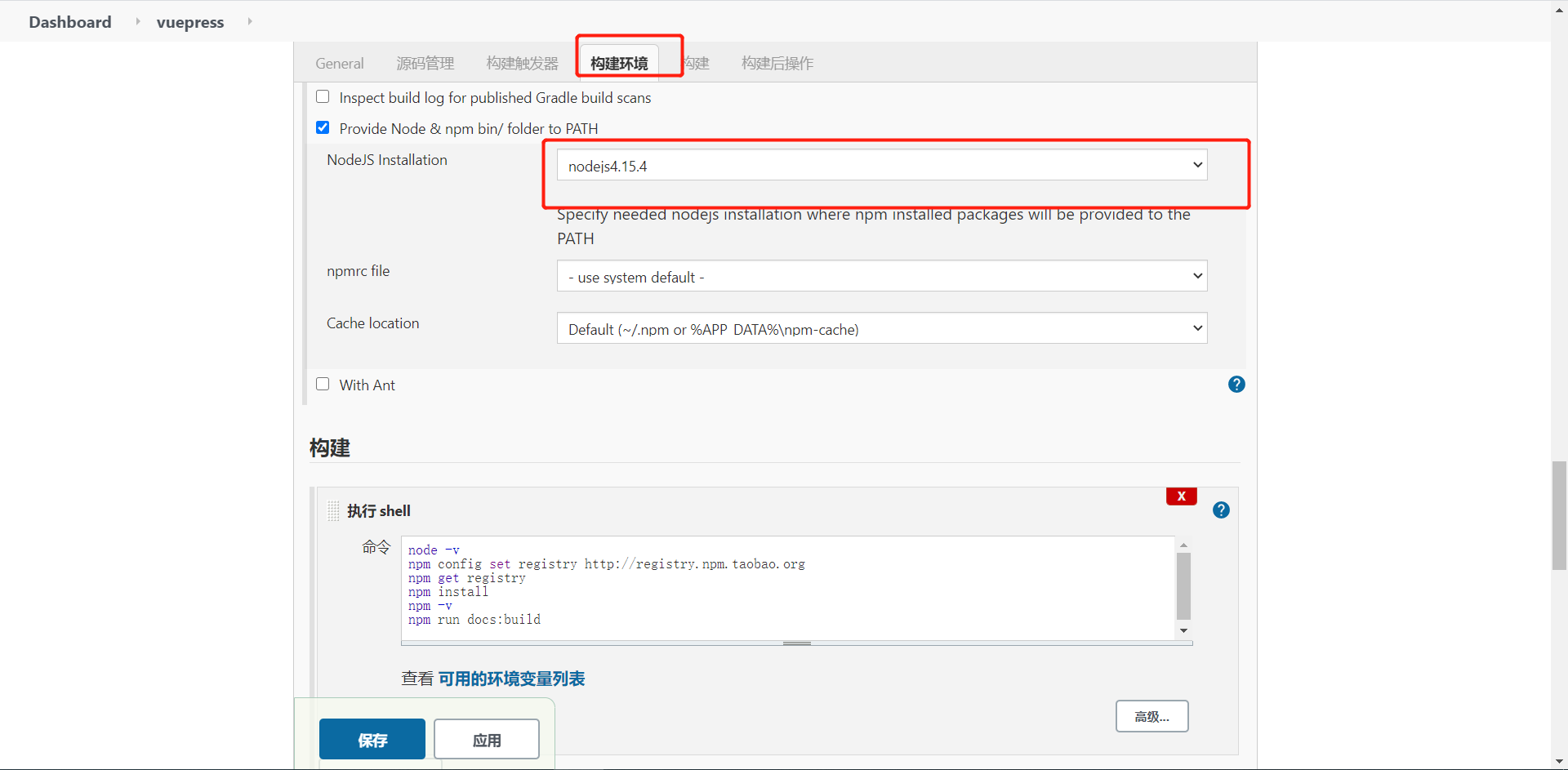Viewport: 1568px width, 770px height.
Task: Grab the shell step drag handle
Action: point(333,511)
